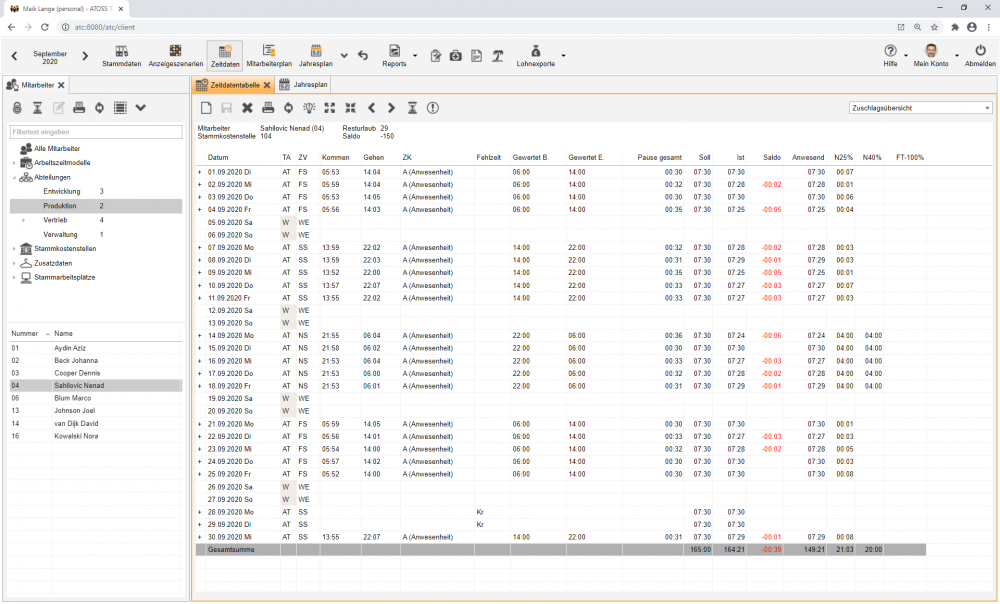Click the select-all list icon in Mitarbeiter panel
This screenshot has height=604, width=1000.
(120, 108)
